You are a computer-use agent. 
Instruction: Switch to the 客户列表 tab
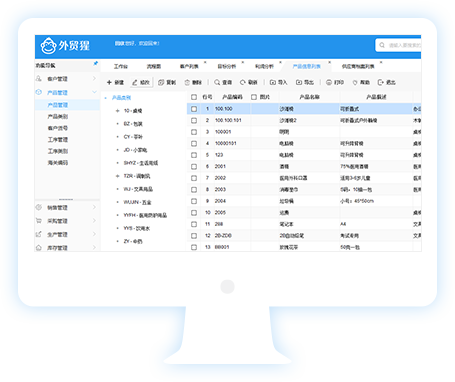click(189, 66)
